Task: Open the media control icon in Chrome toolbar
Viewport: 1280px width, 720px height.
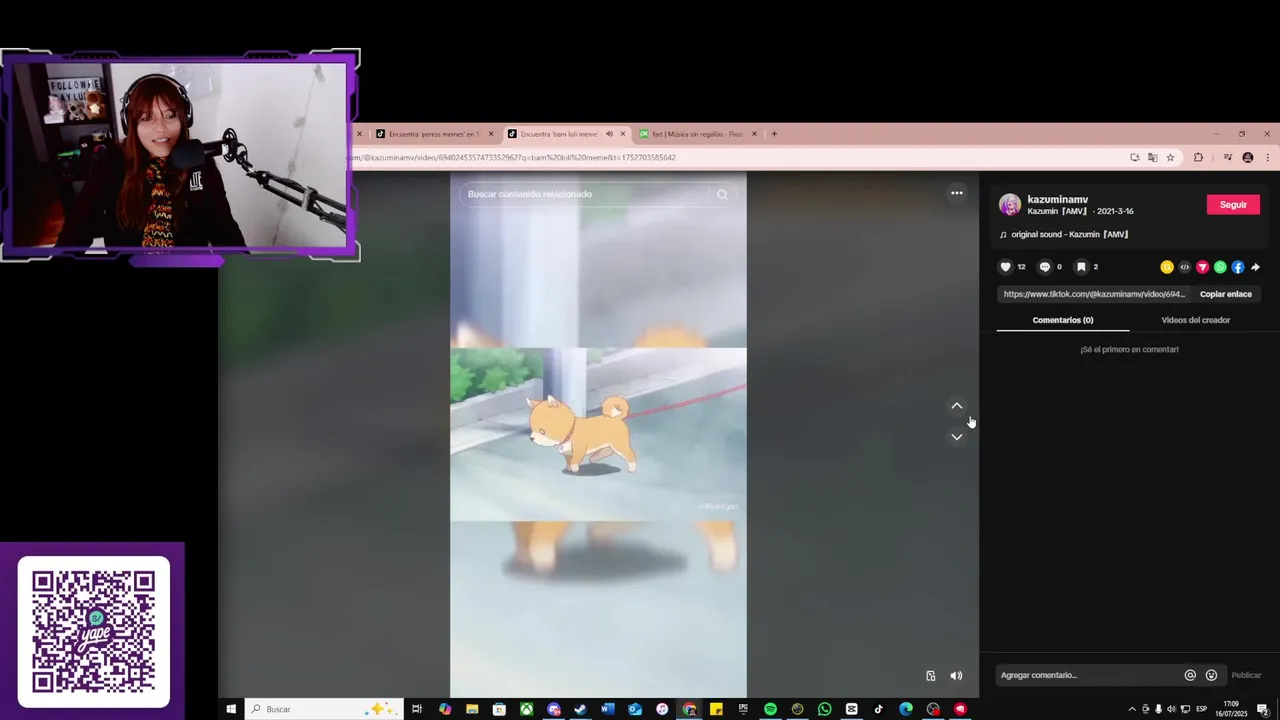Action: (1228, 157)
